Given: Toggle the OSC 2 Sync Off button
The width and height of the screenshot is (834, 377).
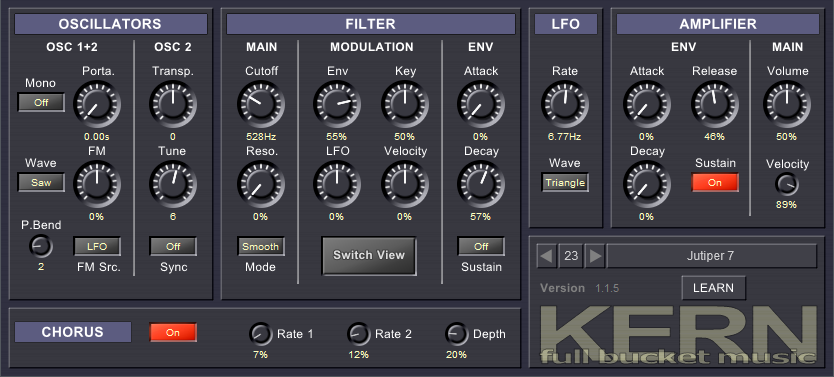Looking at the screenshot, I should (x=173, y=247).
